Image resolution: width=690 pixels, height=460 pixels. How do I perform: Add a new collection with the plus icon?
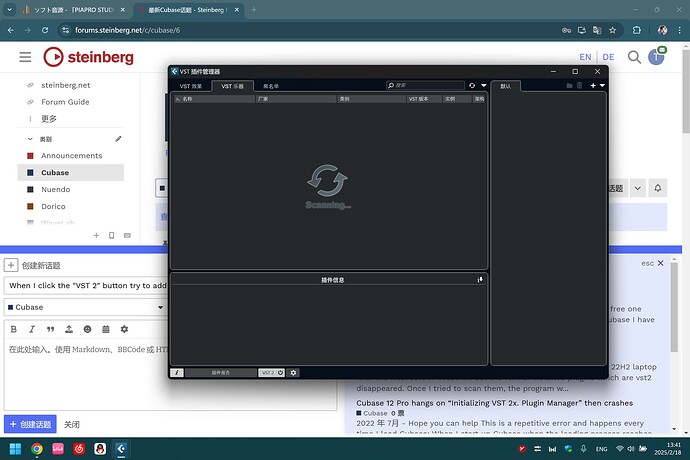[593, 85]
